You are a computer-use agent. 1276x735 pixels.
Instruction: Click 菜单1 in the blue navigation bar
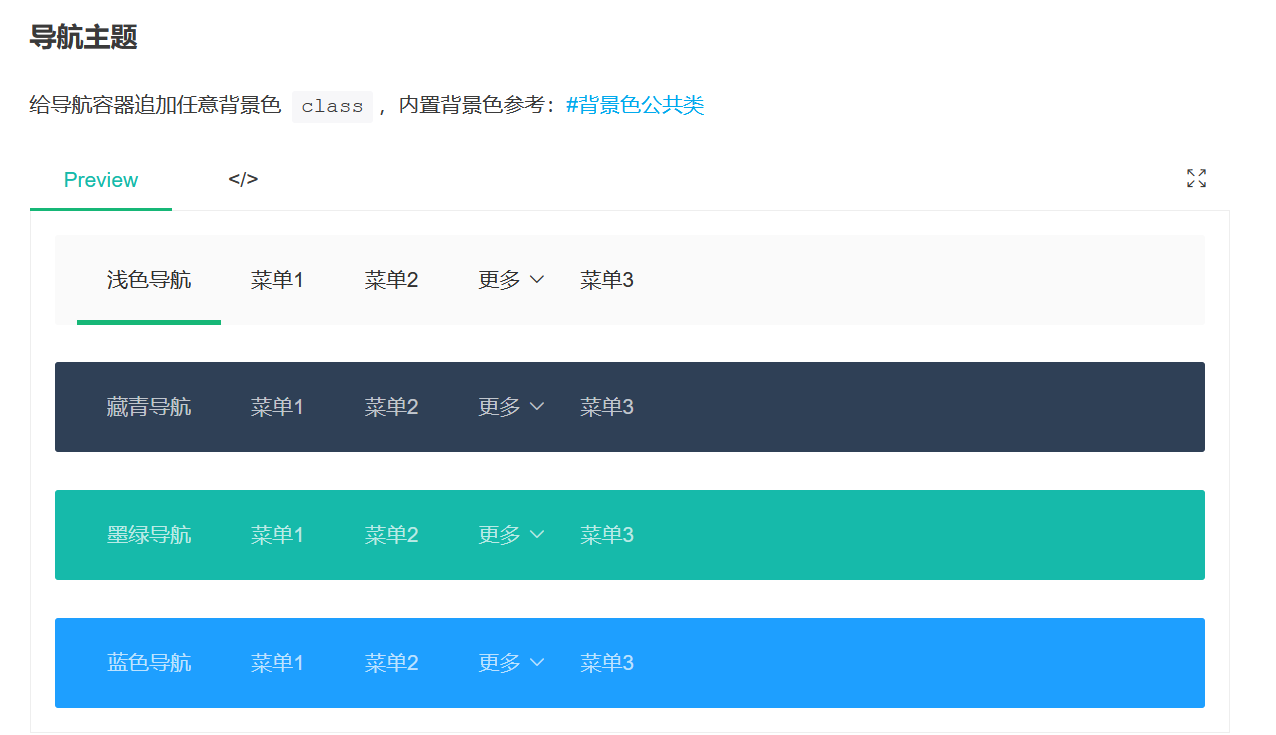[x=278, y=662]
